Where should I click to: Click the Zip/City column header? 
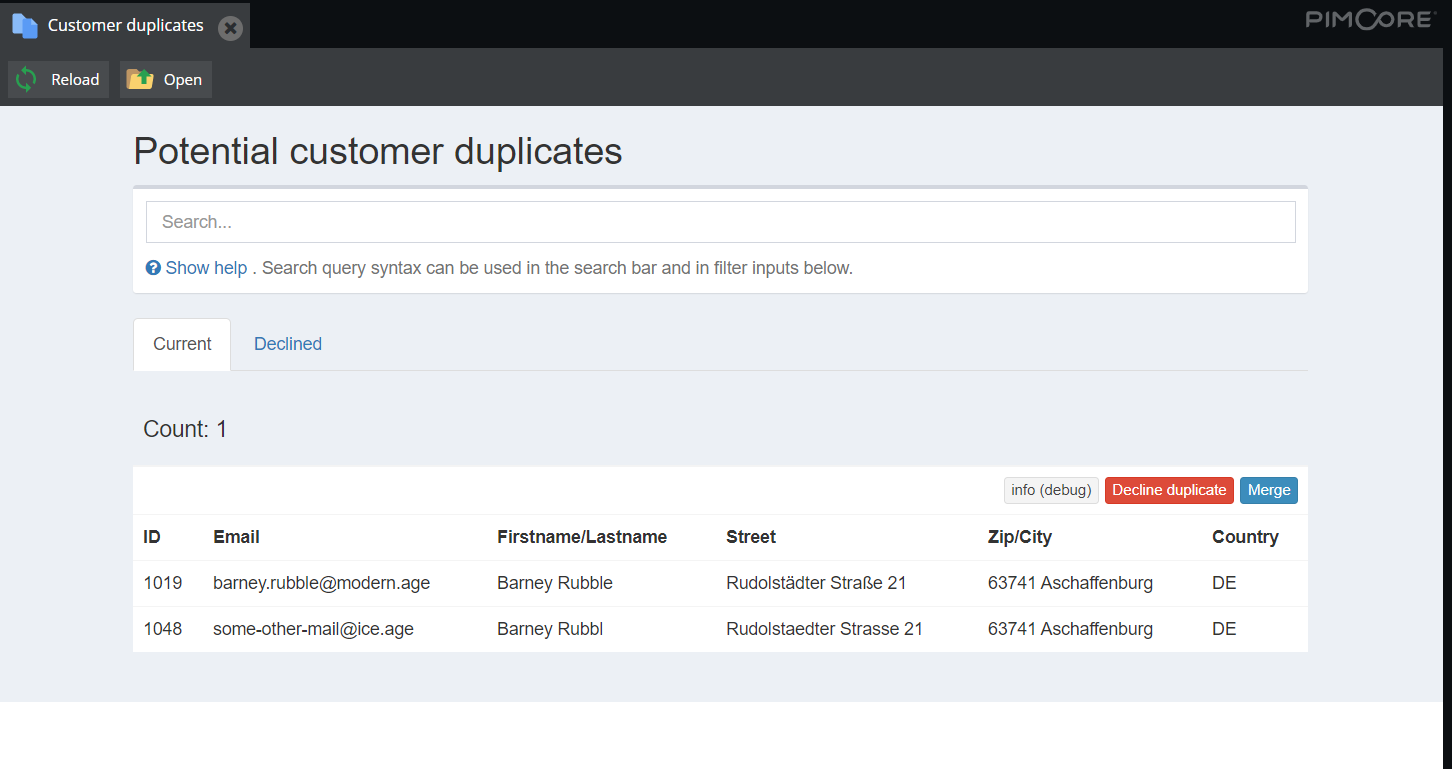click(x=1020, y=537)
